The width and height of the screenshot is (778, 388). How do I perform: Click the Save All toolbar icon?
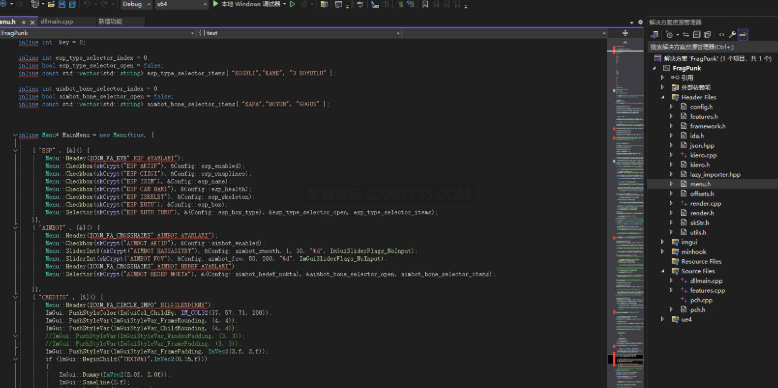click(x=72, y=4)
